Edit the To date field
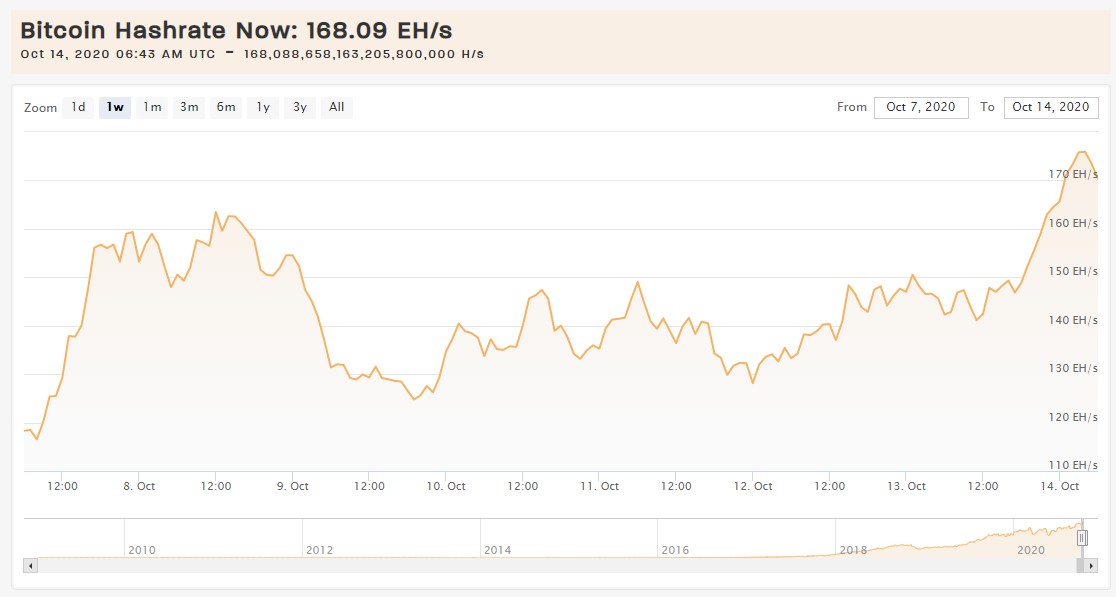This screenshot has width=1116, height=597. pos(1051,107)
